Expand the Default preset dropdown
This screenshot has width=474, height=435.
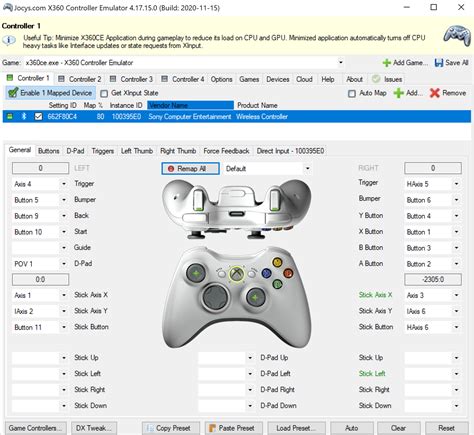pyautogui.click(x=308, y=169)
